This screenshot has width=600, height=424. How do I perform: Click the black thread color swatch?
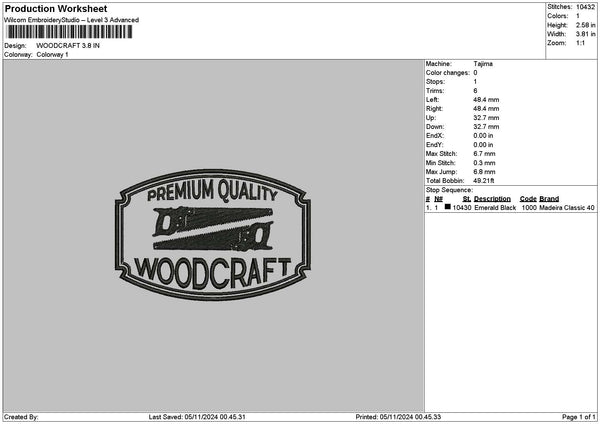pos(447,207)
